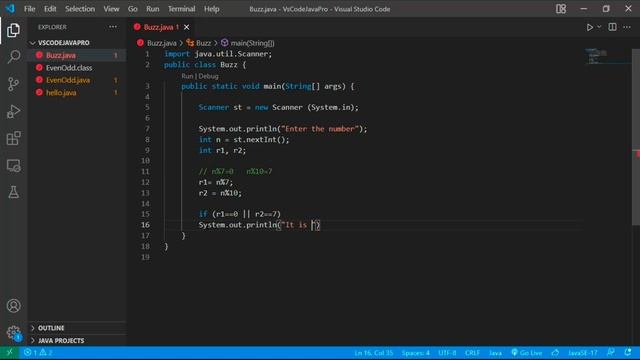This screenshot has width=640, height=360.
Task: Open the Source Control view
Action: click(13, 84)
